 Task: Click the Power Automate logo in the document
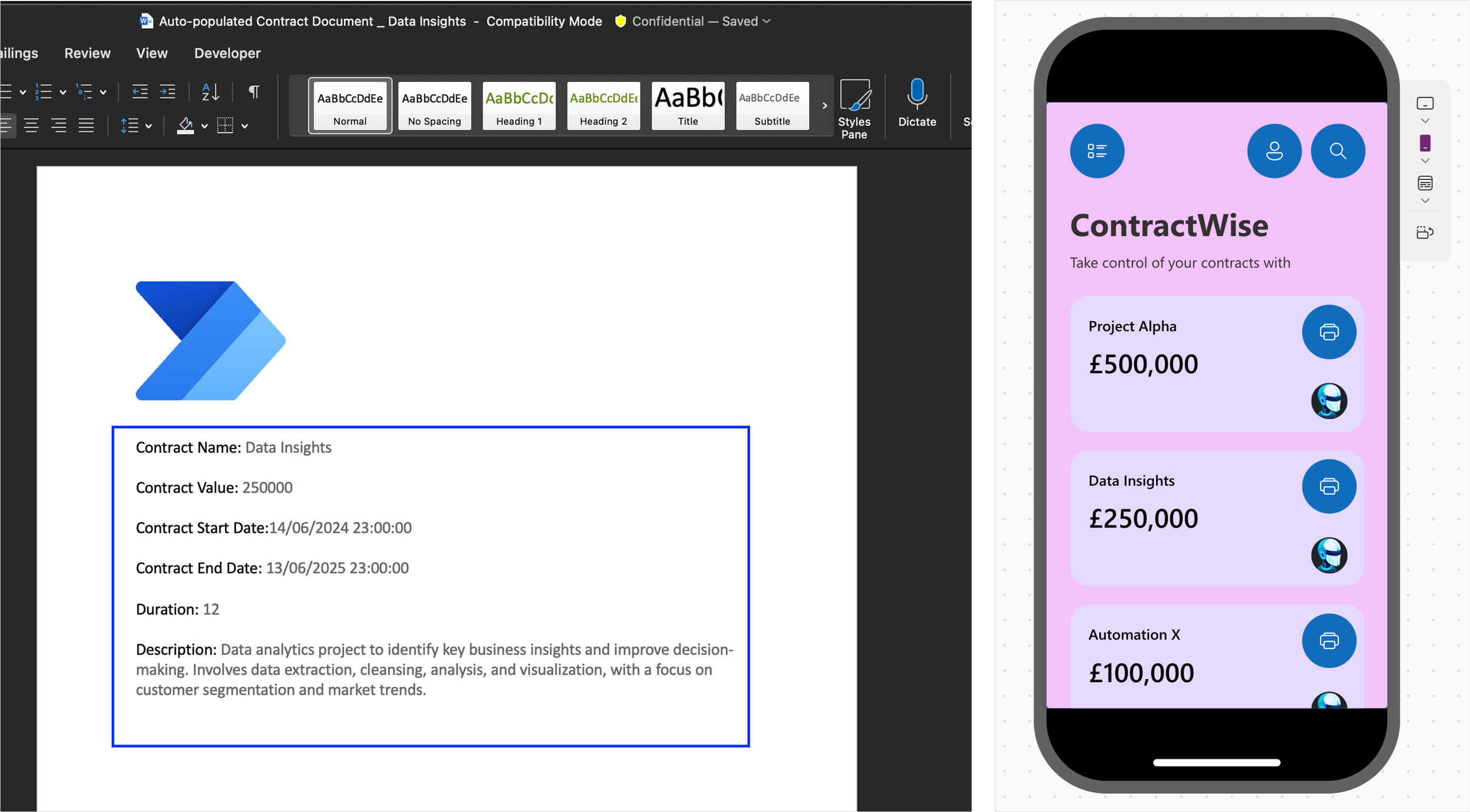coord(211,341)
